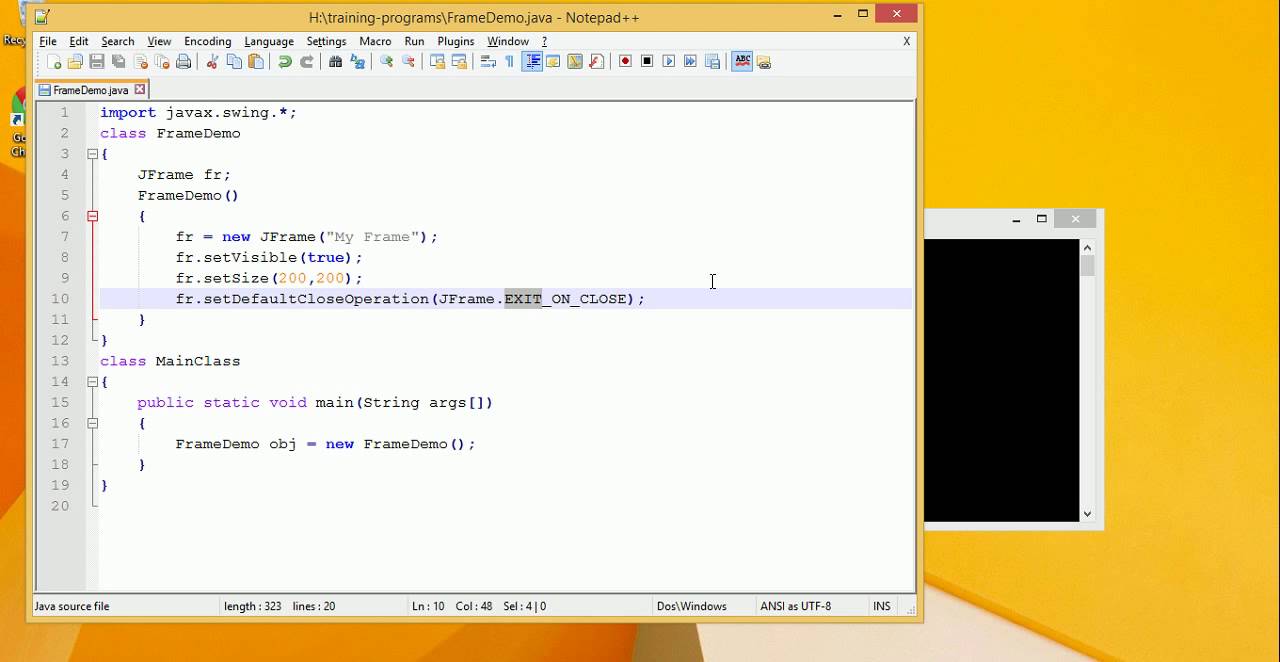
Task: Open the User Defined Language icon
Action: click(x=553, y=62)
